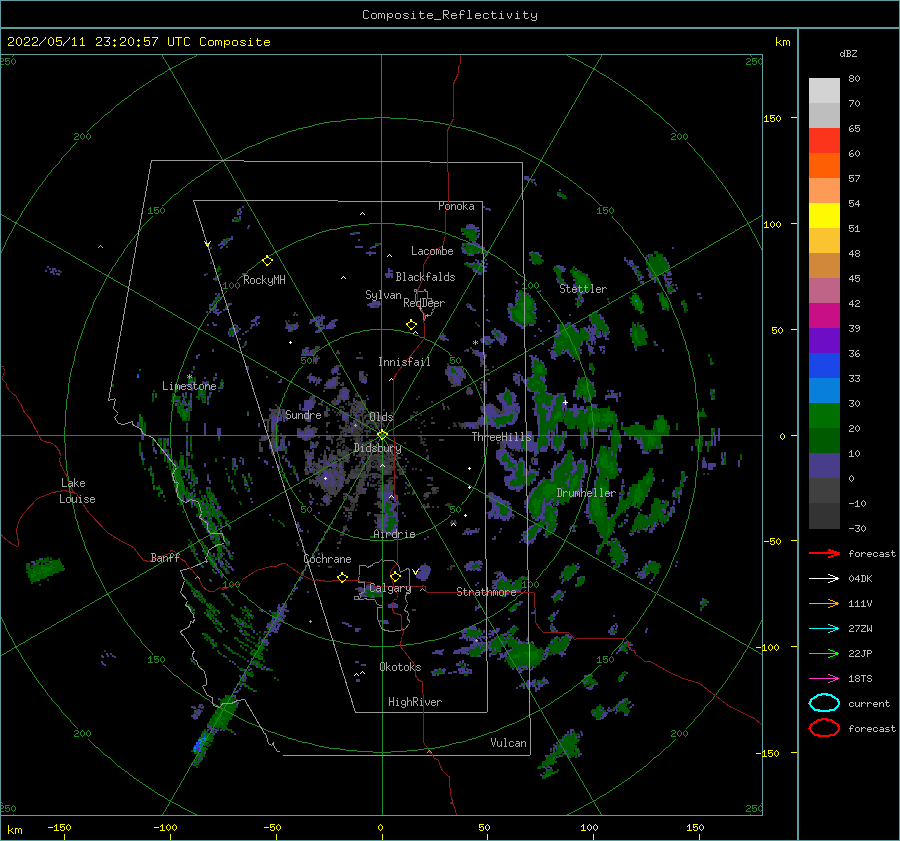Click the RockyMH label

point(264,280)
